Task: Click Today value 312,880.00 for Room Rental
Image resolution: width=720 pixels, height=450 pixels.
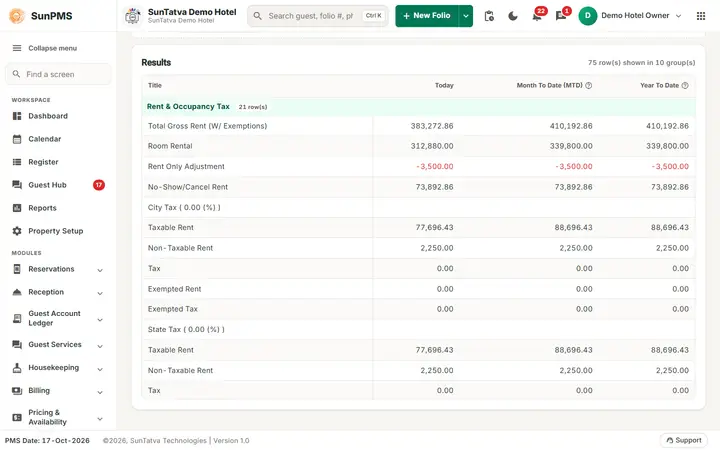Action: coord(432,146)
